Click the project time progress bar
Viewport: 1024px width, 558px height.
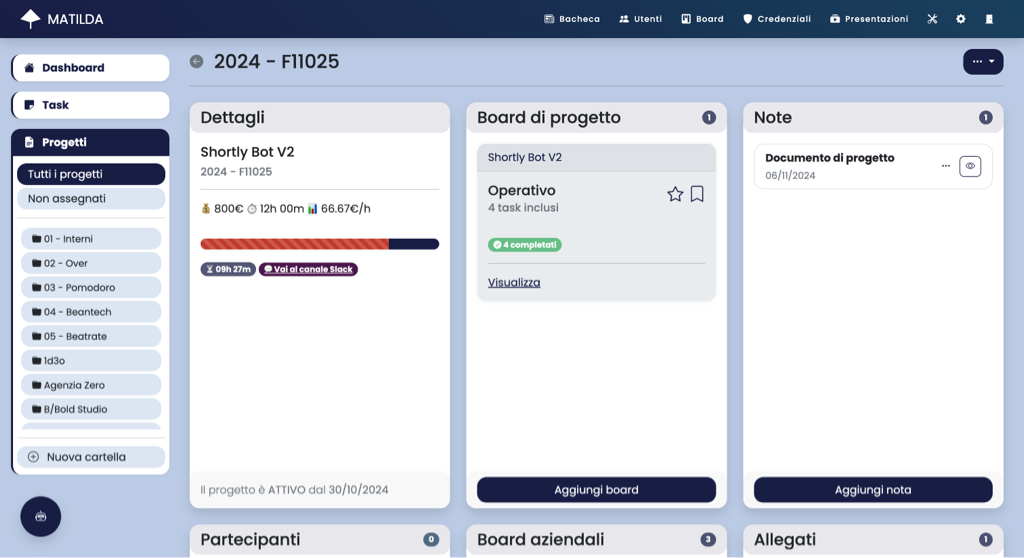(319, 244)
